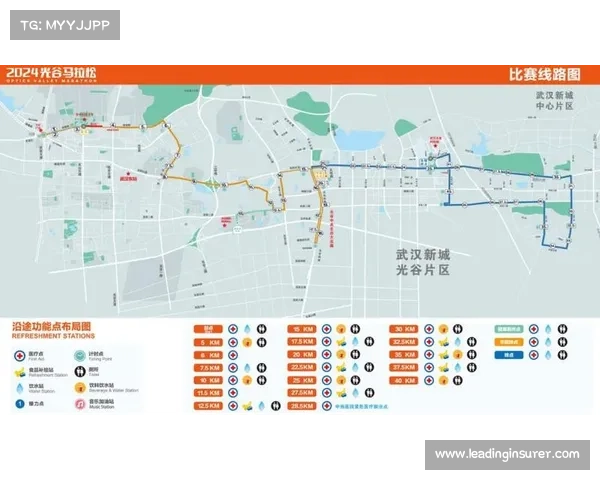Click the water drop icon in the start-point row
This screenshot has width=600, height=480.
click(247, 329)
